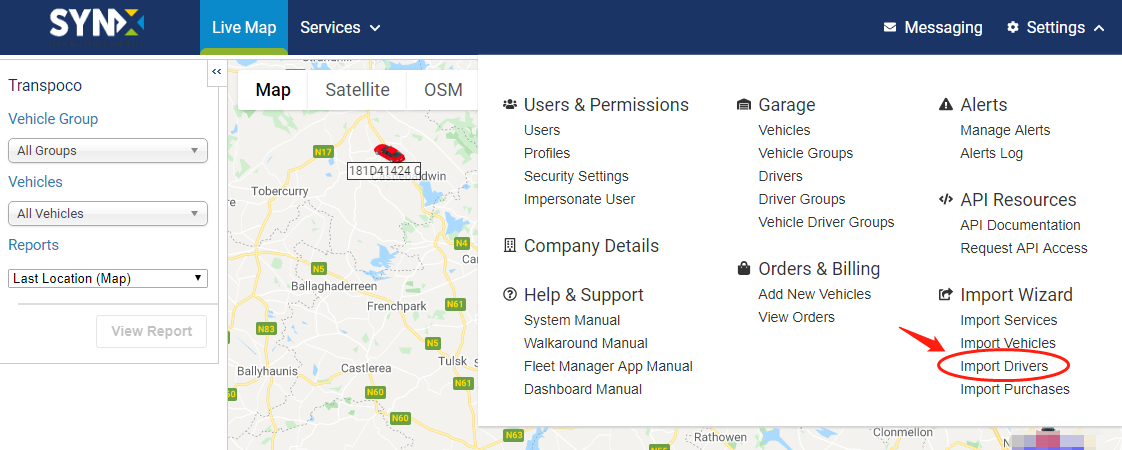1122x450 pixels.
Task: Open the All Groups dropdown
Action: 108,151
